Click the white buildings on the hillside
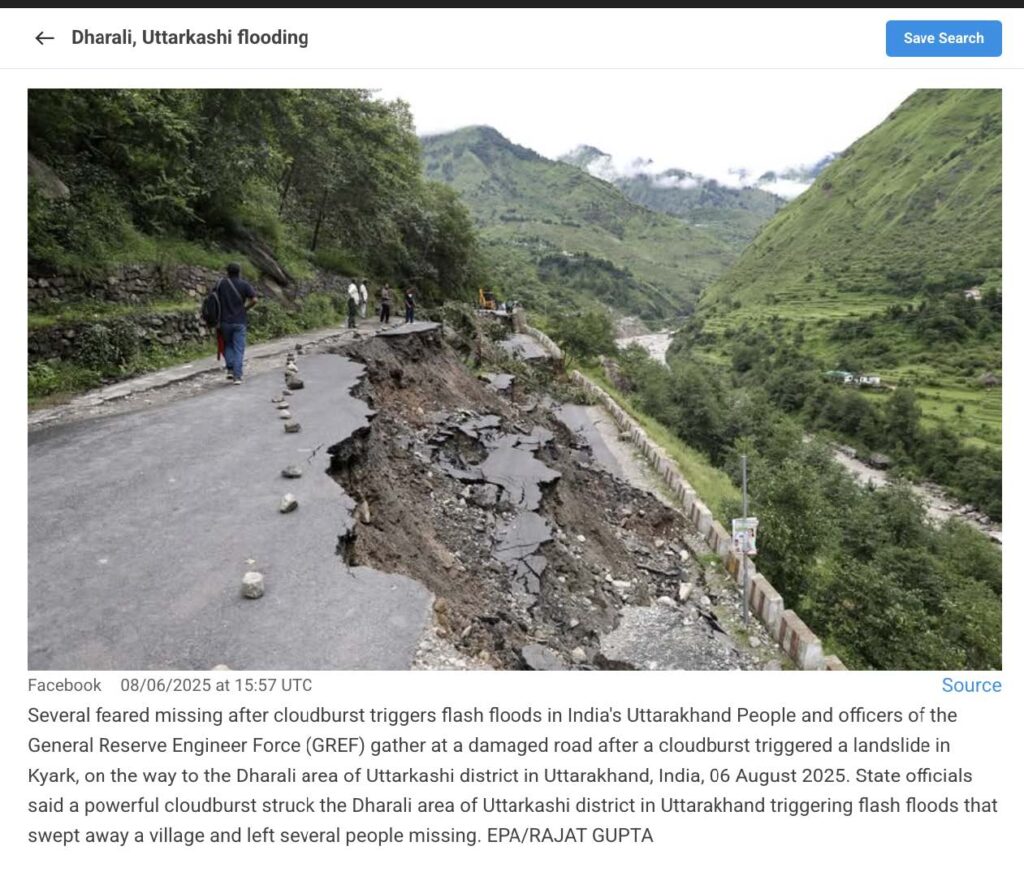1024x885 pixels. tap(853, 378)
